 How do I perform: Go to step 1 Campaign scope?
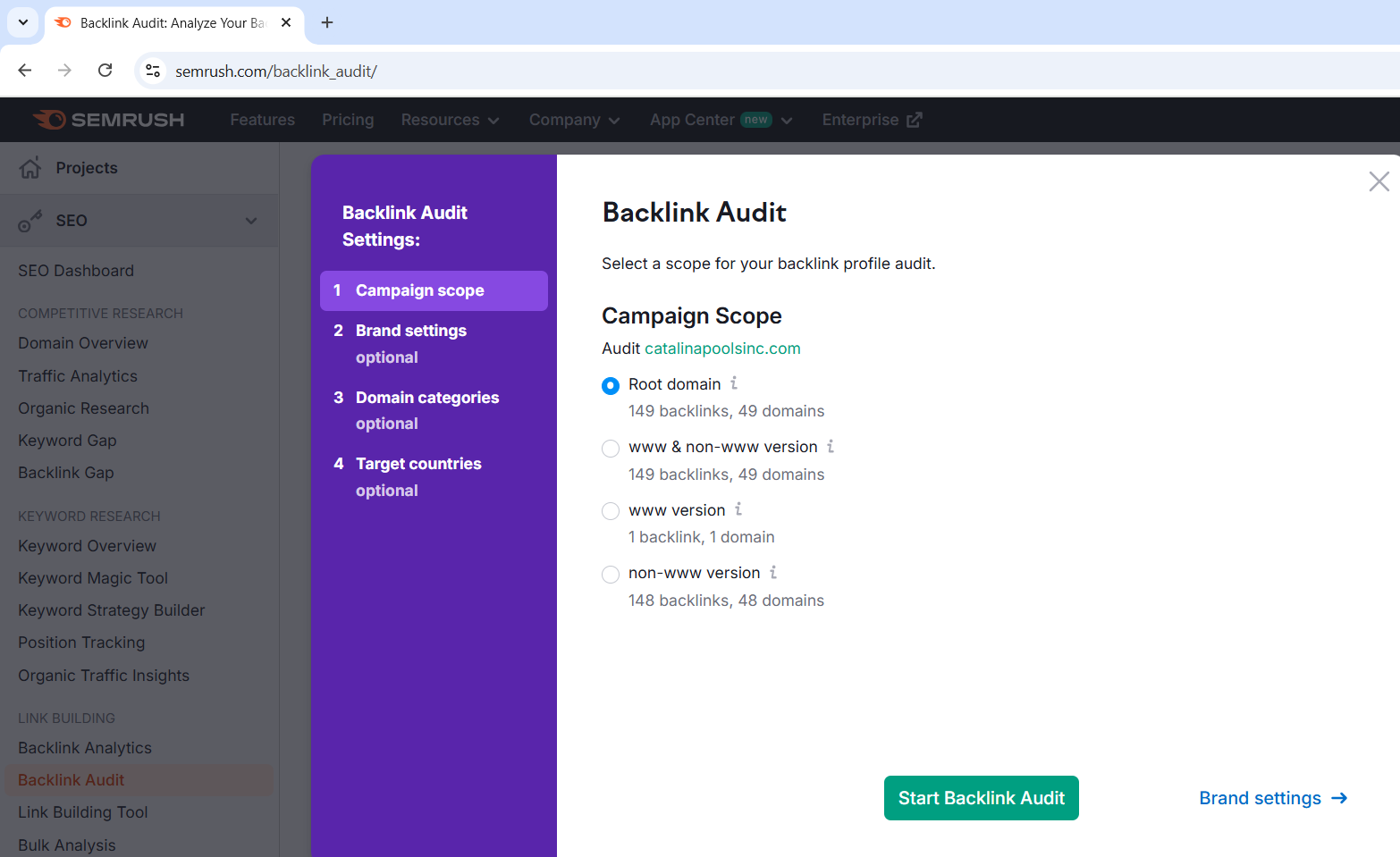click(434, 290)
